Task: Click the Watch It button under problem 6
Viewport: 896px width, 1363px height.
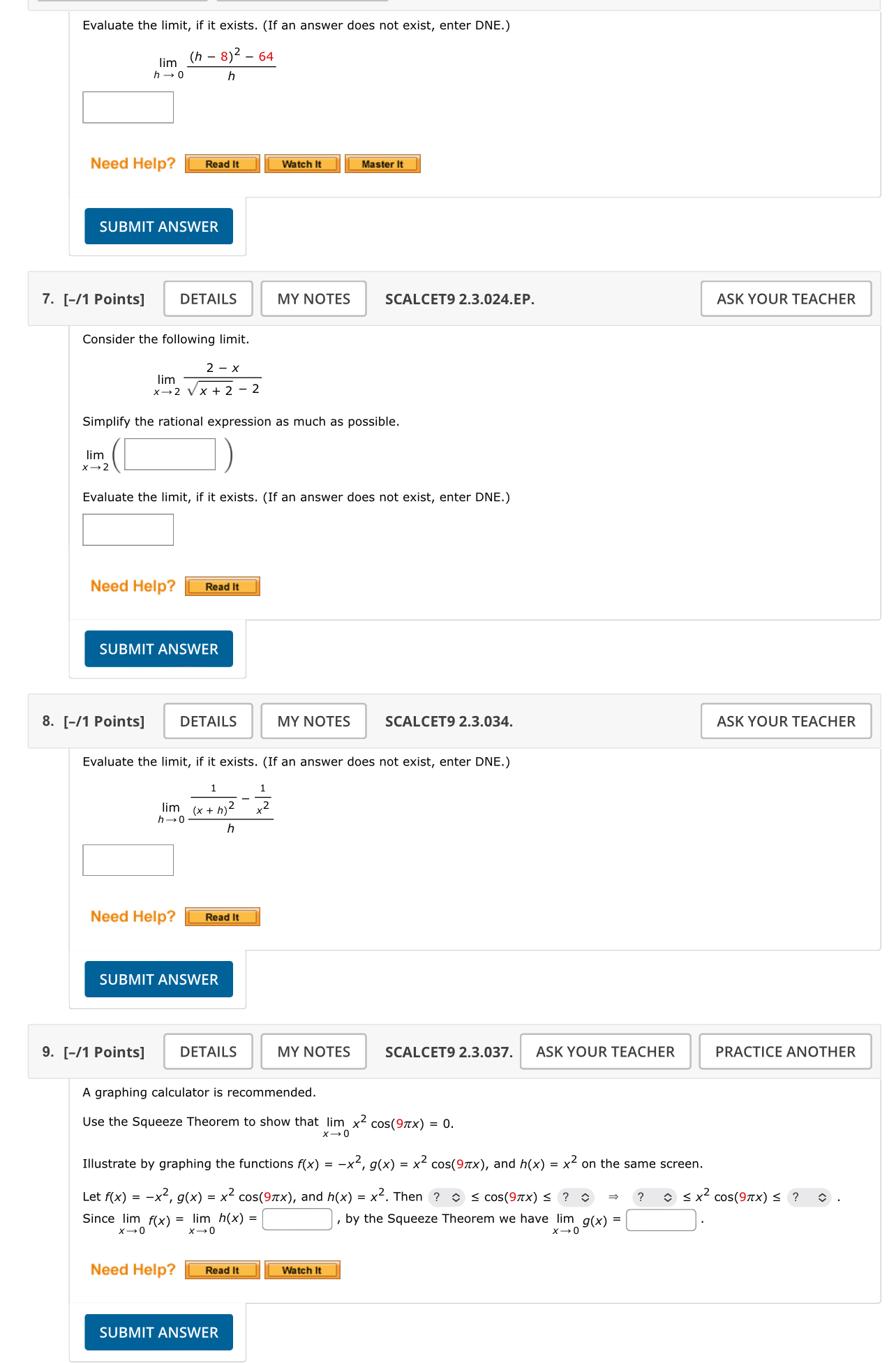Action: coord(301,163)
